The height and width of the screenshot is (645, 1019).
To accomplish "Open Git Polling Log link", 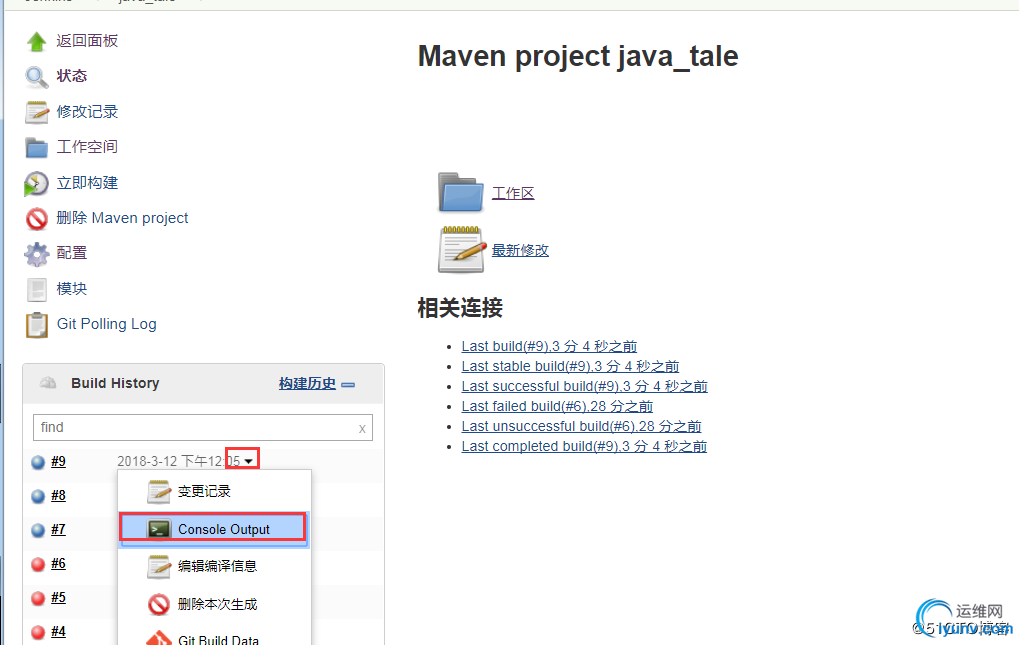I will click(x=107, y=323).
